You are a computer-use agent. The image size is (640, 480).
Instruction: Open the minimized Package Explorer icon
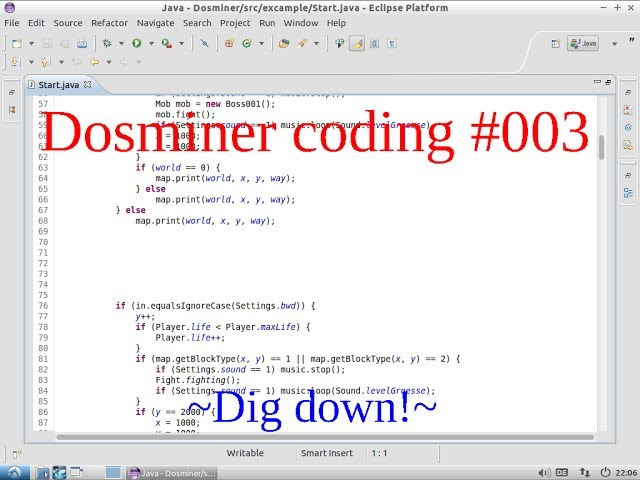(12, 109)
